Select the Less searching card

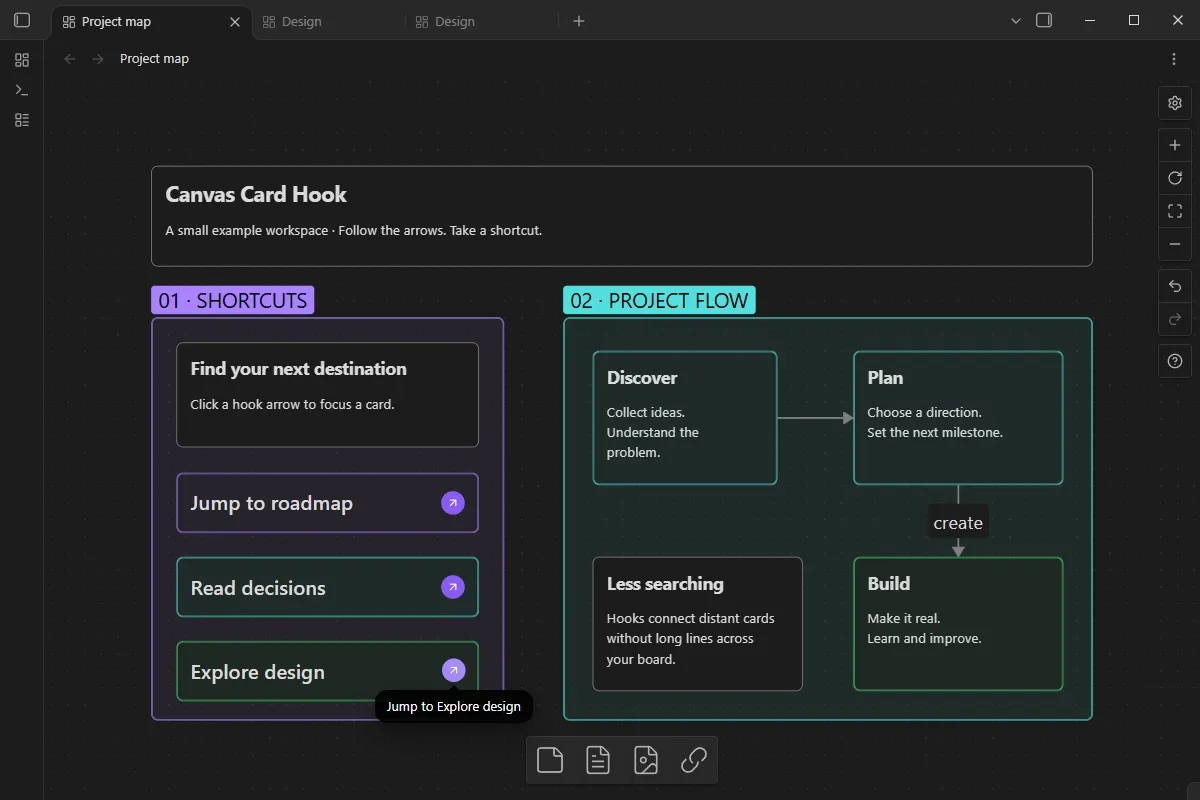[x=697, y=624]
